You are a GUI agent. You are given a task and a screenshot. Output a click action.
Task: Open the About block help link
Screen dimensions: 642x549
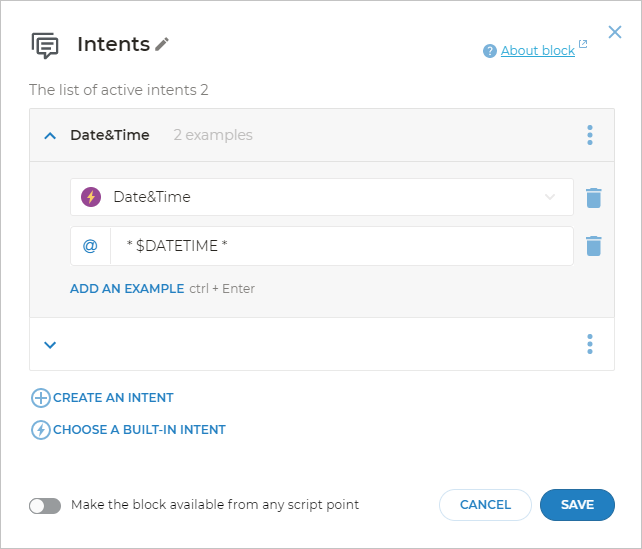click(537, 50)
